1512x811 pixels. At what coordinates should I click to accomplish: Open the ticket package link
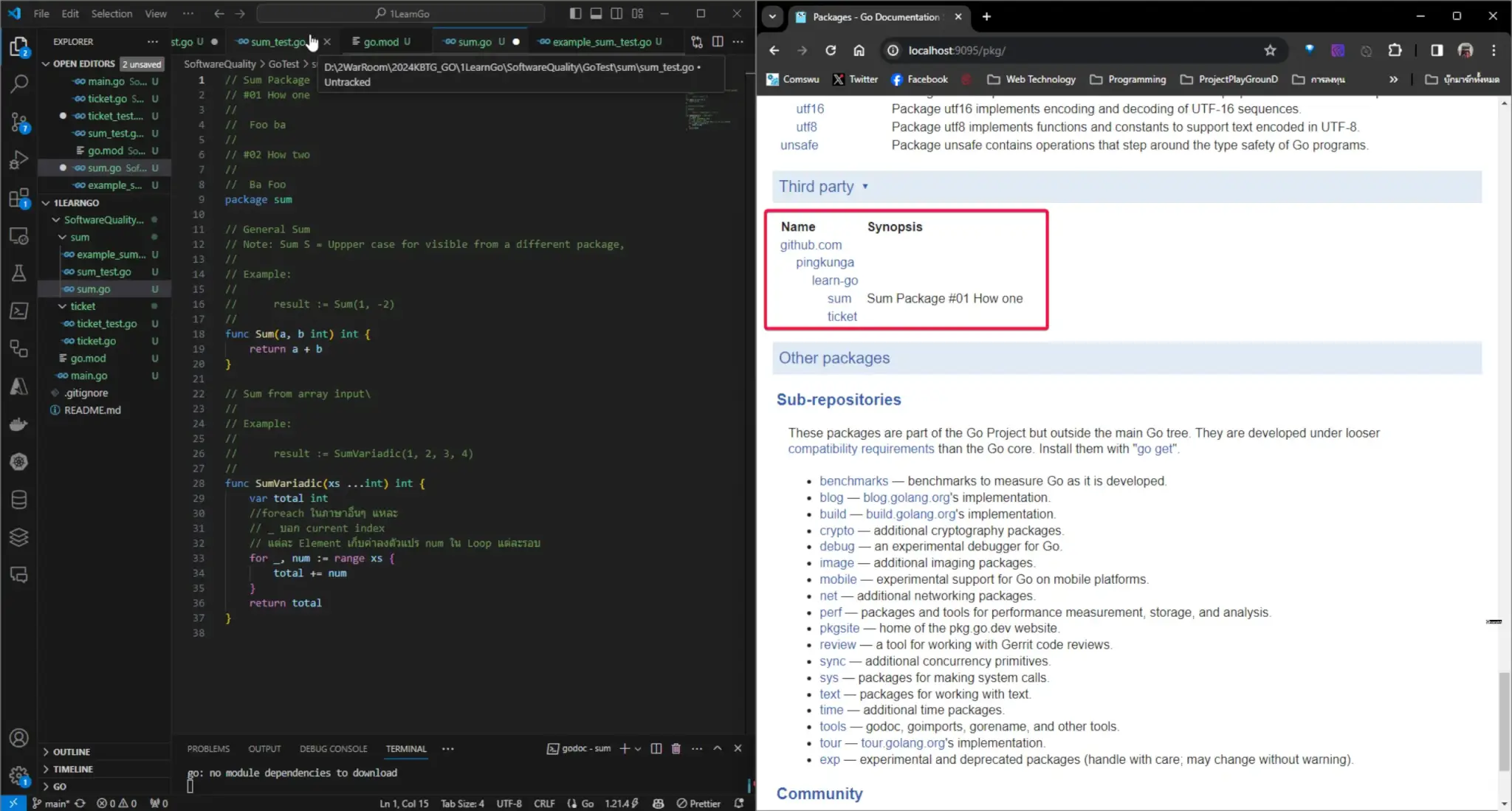tap(842, 317)
